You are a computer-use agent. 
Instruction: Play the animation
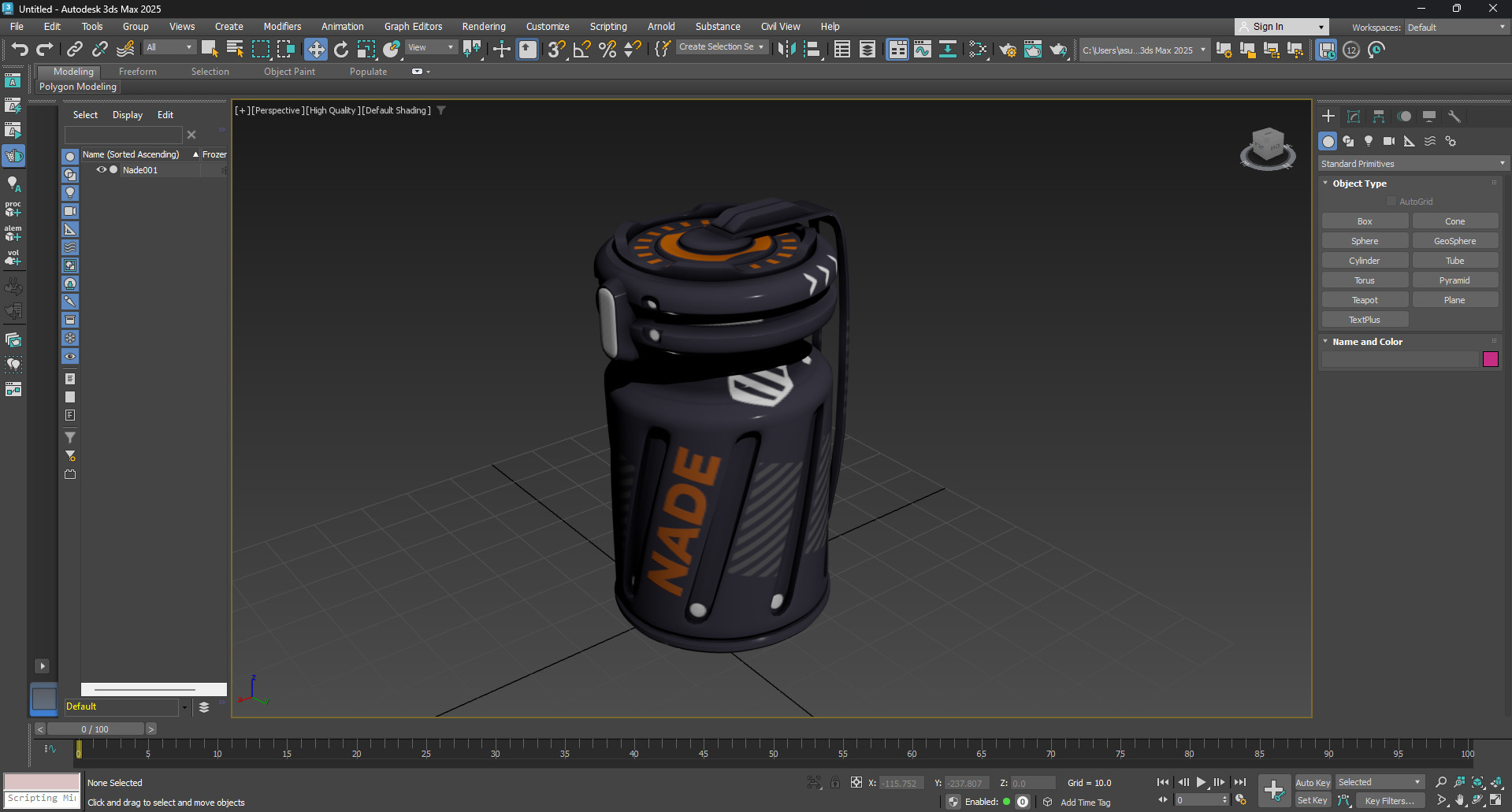pyautogui.click(x=1201, y=782)
